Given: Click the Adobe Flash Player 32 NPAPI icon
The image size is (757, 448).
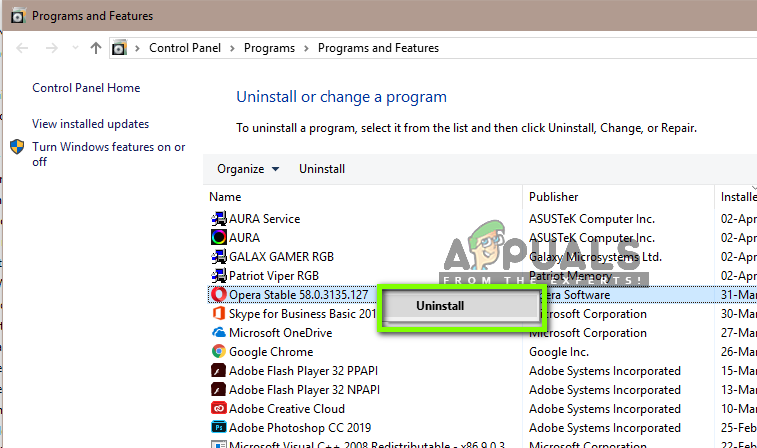Looking at the screenshot, I should (x=219, y=390).
